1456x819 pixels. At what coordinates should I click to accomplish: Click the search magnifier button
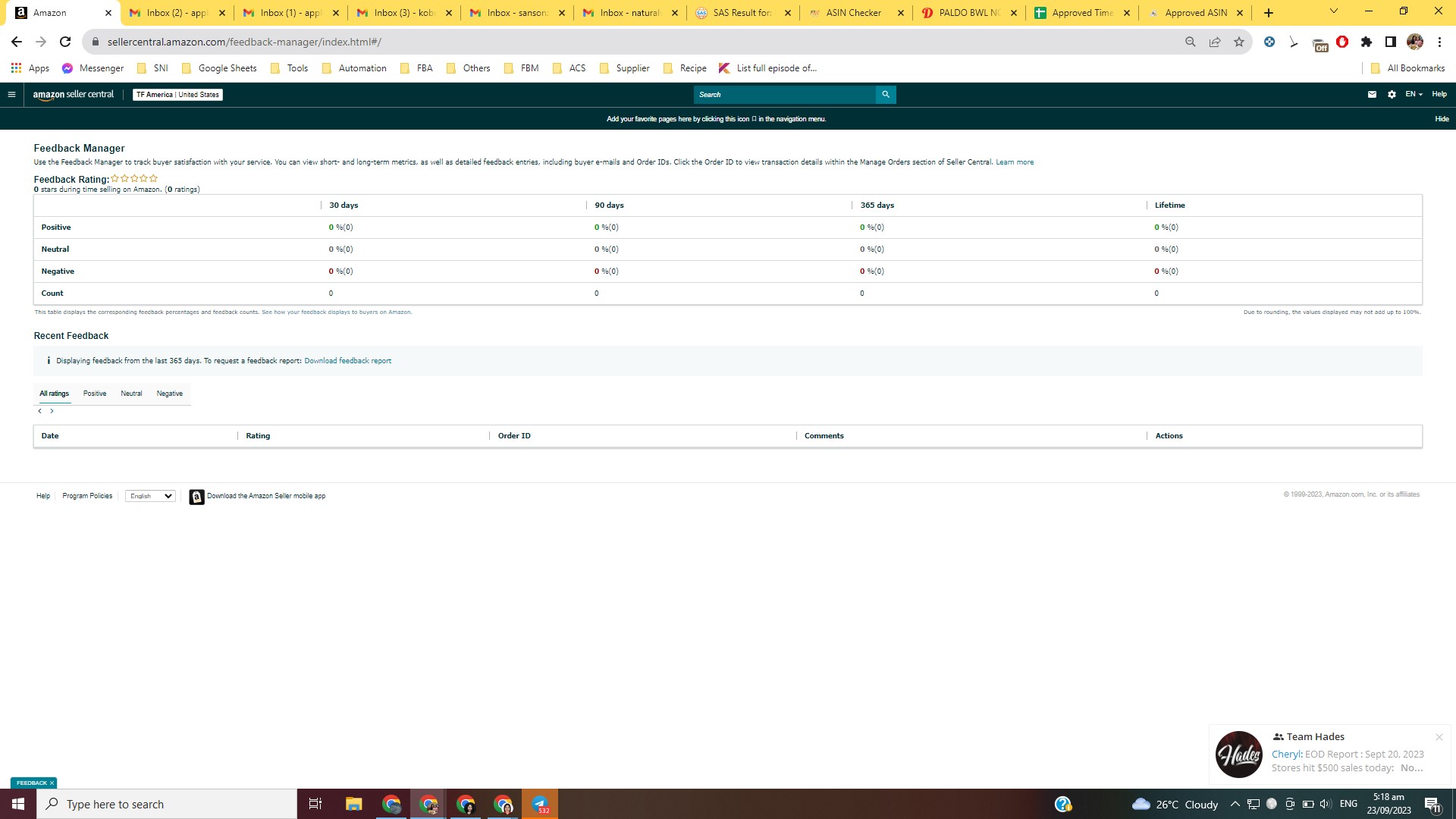pos(885,95)
